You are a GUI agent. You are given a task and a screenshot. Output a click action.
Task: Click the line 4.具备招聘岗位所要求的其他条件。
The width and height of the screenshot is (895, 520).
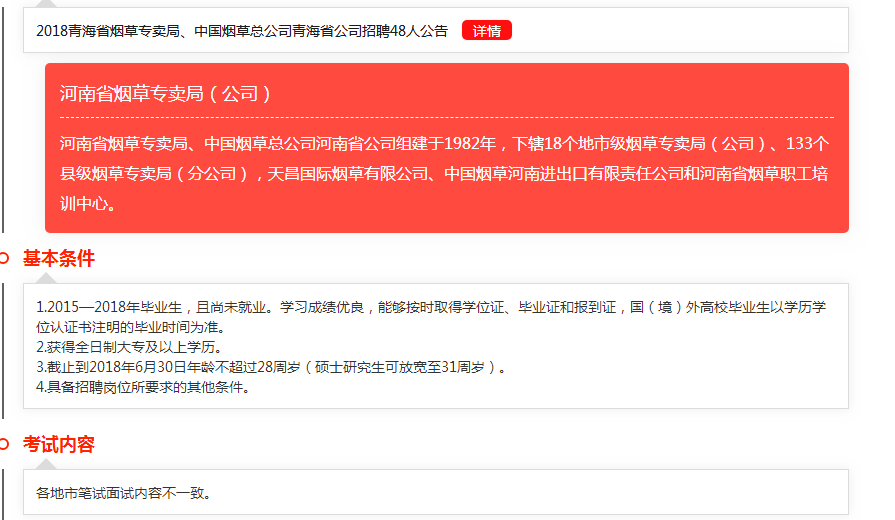pyautogui.click(x=143, y=387)
